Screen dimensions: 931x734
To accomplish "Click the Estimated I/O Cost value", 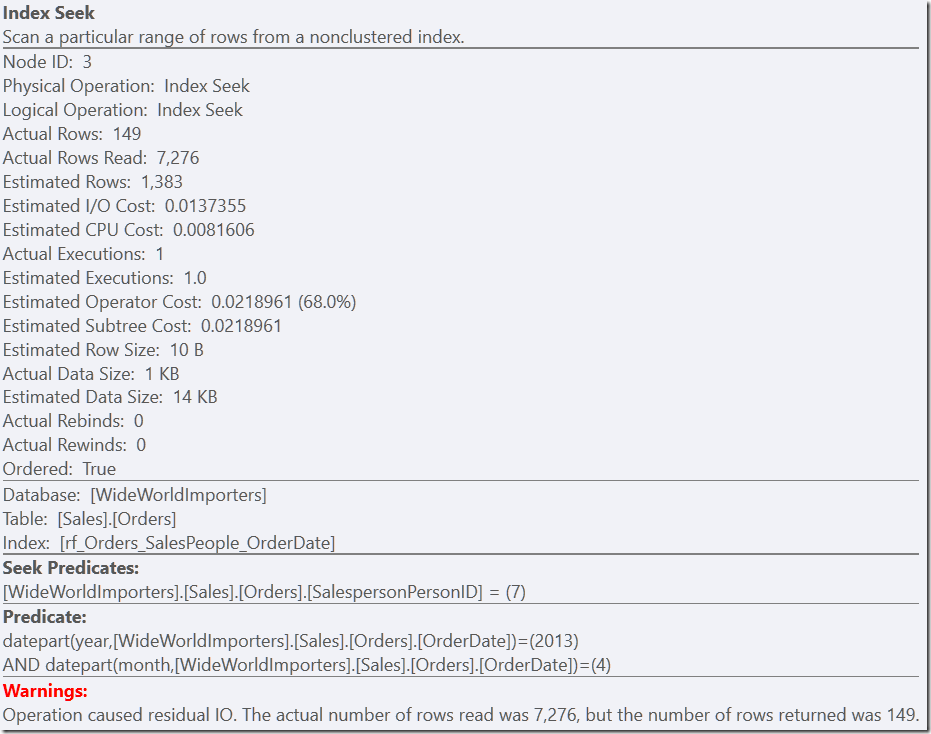I will pos(205,206).
